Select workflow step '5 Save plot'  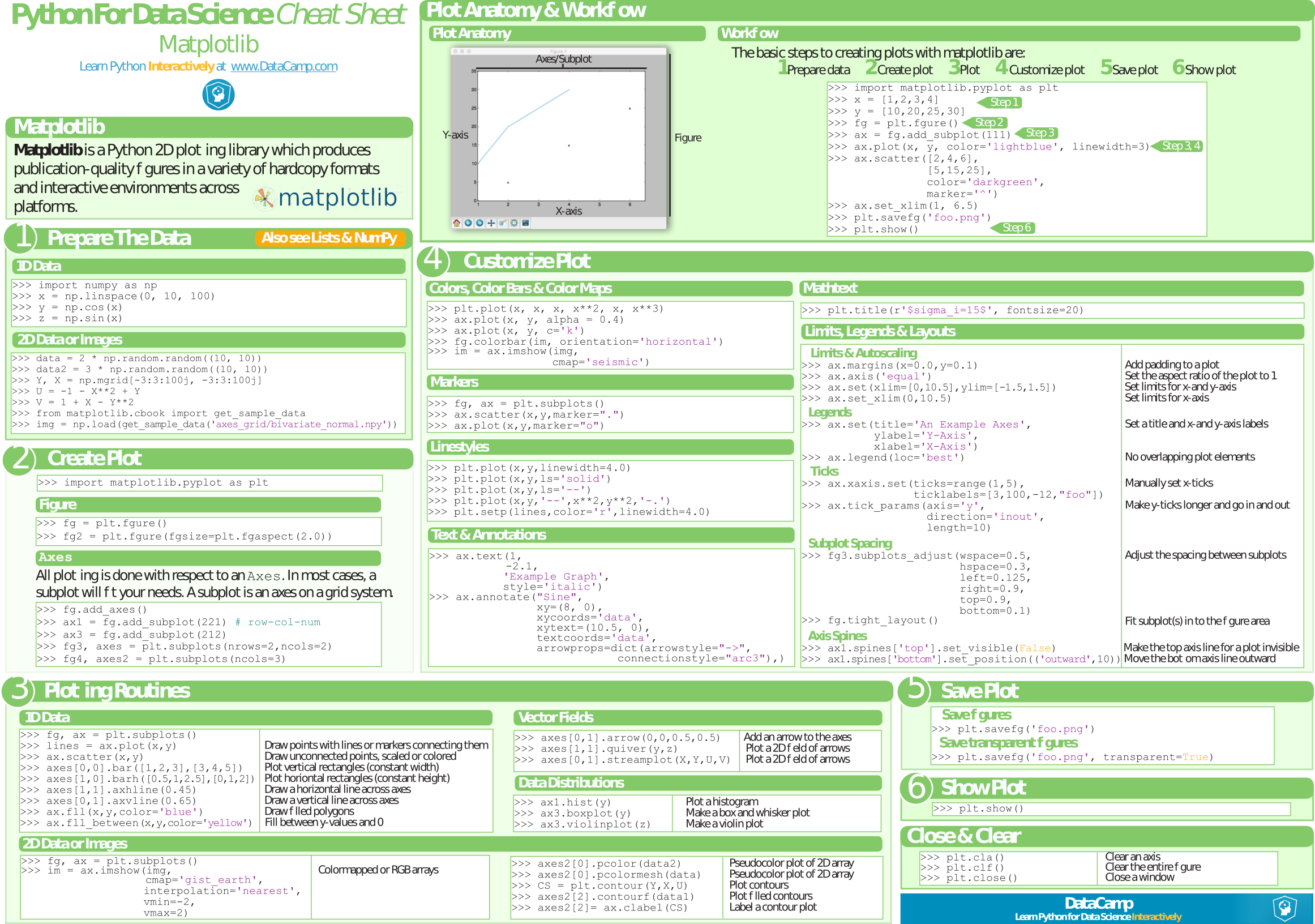tap(1129, 69)
